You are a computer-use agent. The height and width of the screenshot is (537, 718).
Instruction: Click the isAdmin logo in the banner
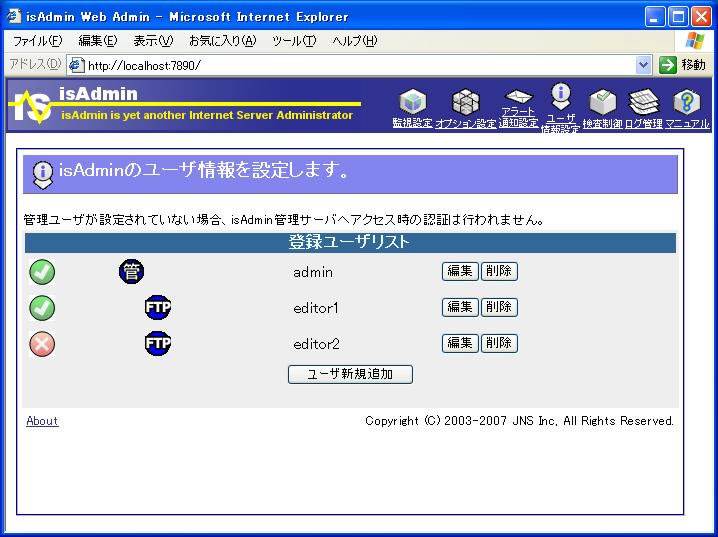tap(31, 106)
